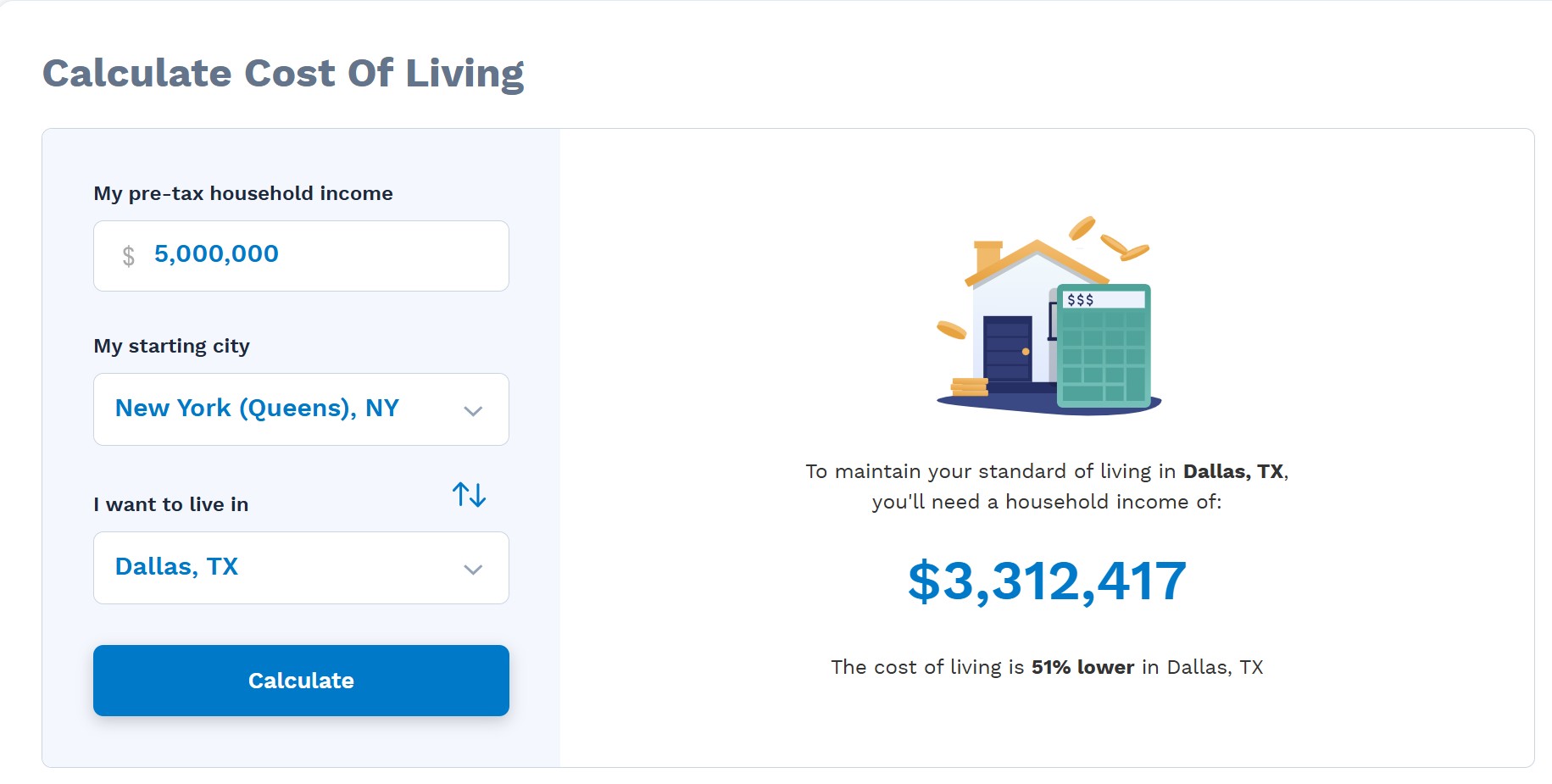1552x784 pixels.
Task: Click the "I want to live in" label
Action: click(170, 504)
